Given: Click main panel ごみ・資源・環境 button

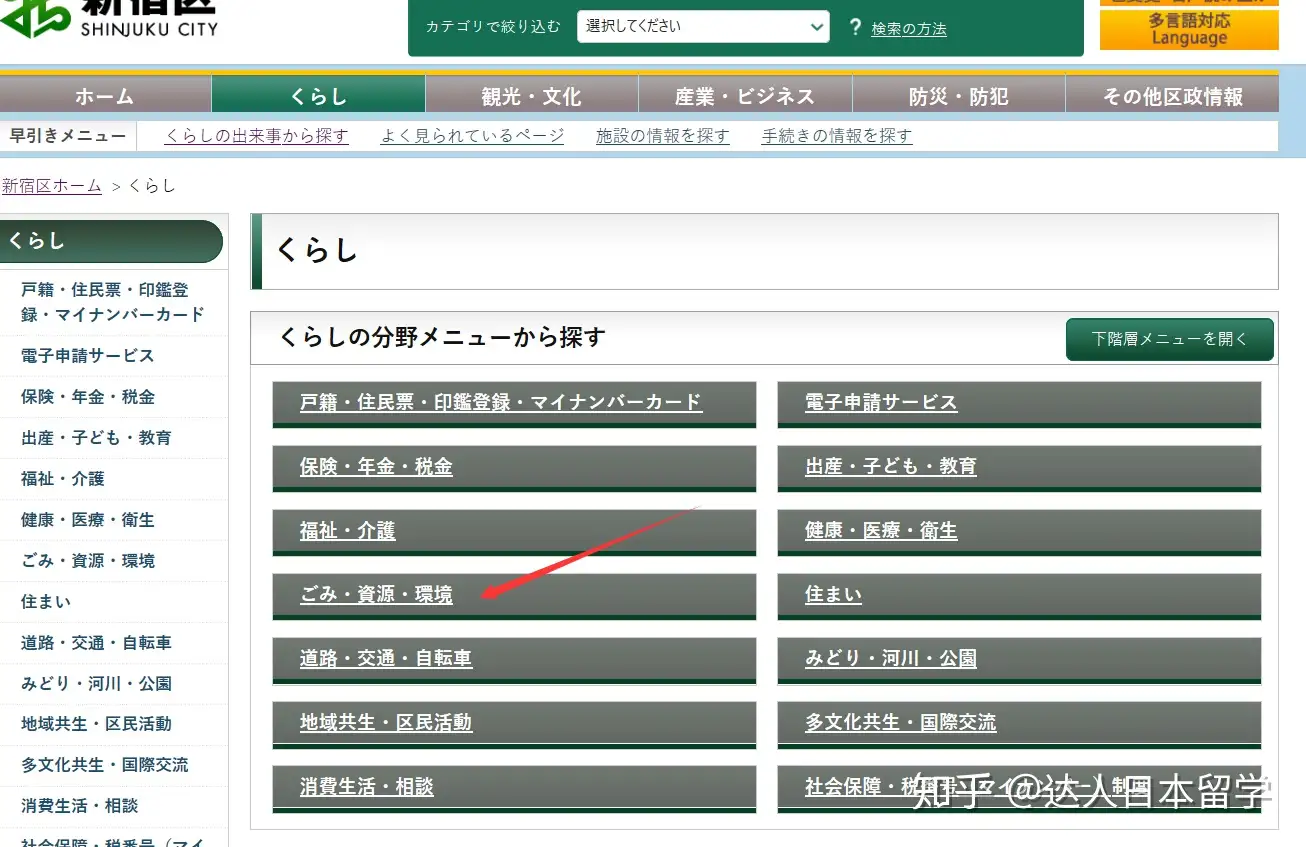Looking at the screenshot, I should 514,597.
